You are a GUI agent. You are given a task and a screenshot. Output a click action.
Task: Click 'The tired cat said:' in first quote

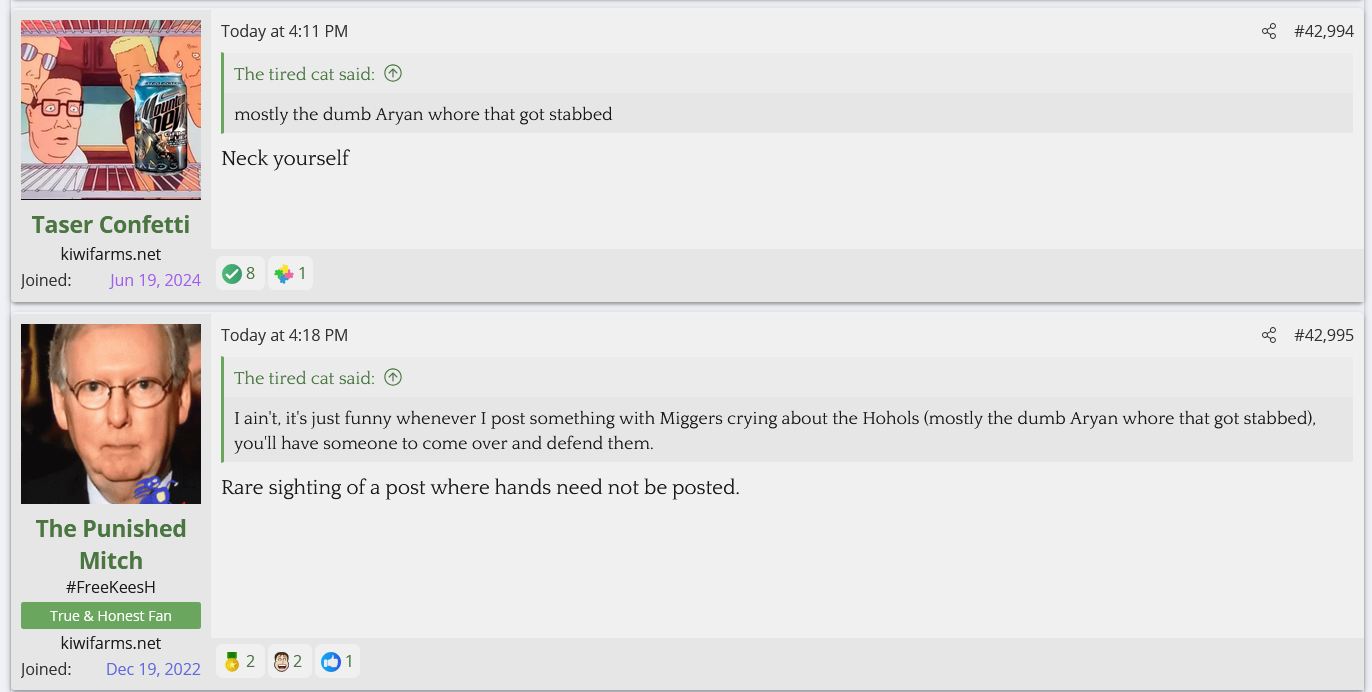tap(304, 73)
